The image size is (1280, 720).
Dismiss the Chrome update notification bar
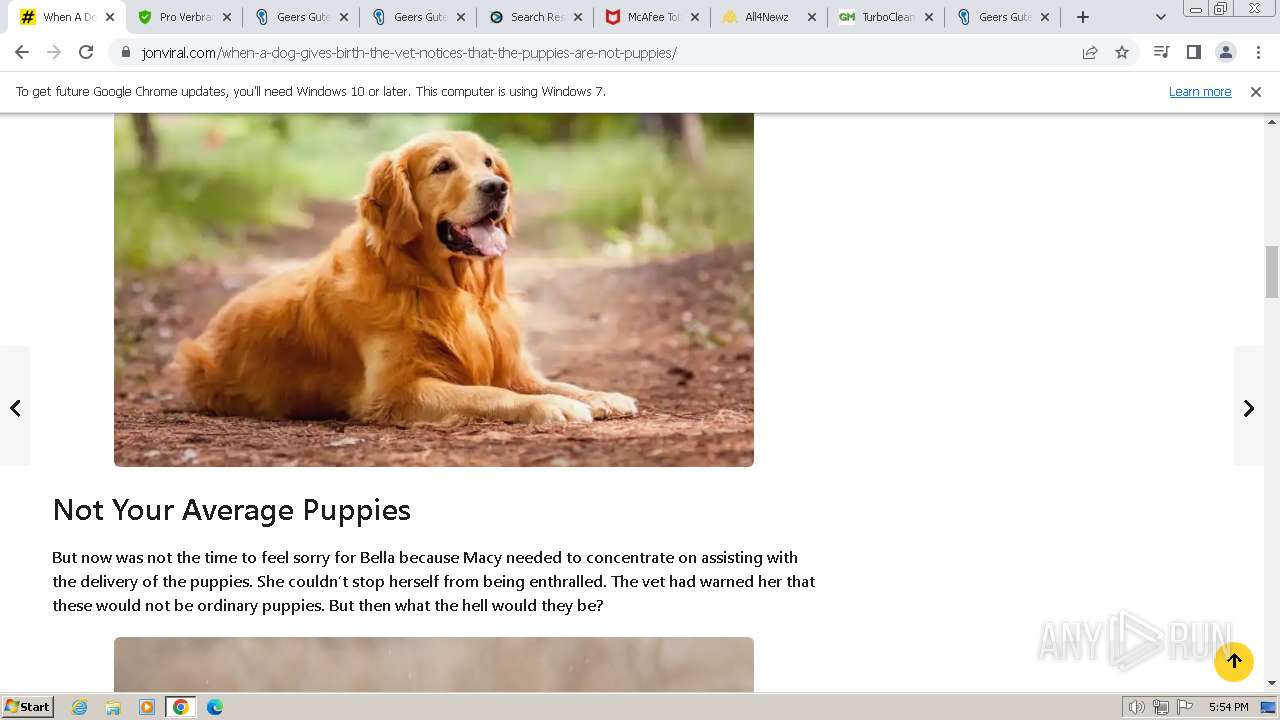click(1256, 92)
